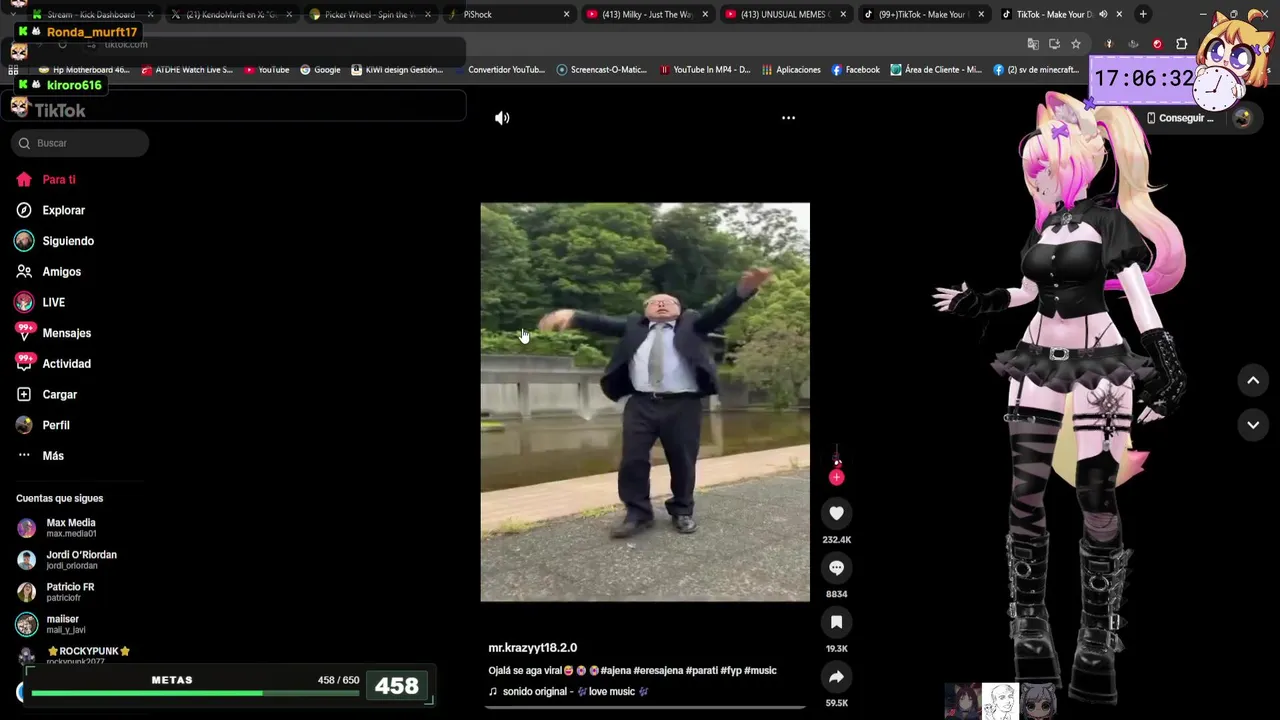Save video with the bookmark icon
The width and height of the screenshot is (1280, 720).
[x=837, y=622]
